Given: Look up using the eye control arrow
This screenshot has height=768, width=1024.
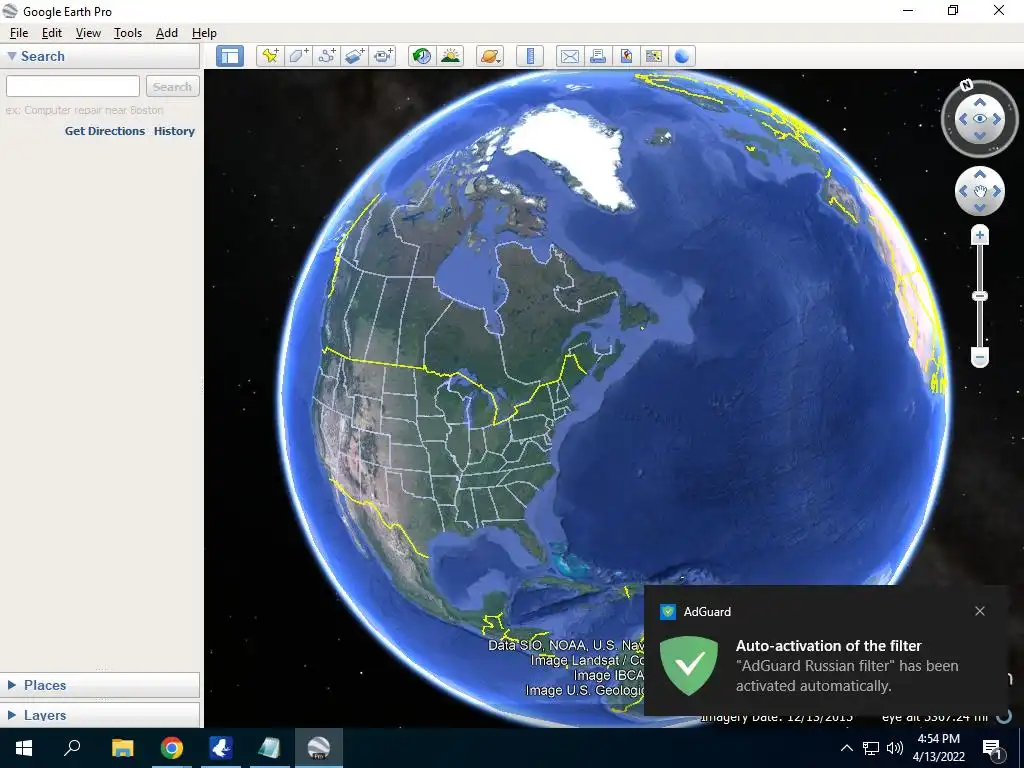Looking at the screenshot, I should pos(980,102).
